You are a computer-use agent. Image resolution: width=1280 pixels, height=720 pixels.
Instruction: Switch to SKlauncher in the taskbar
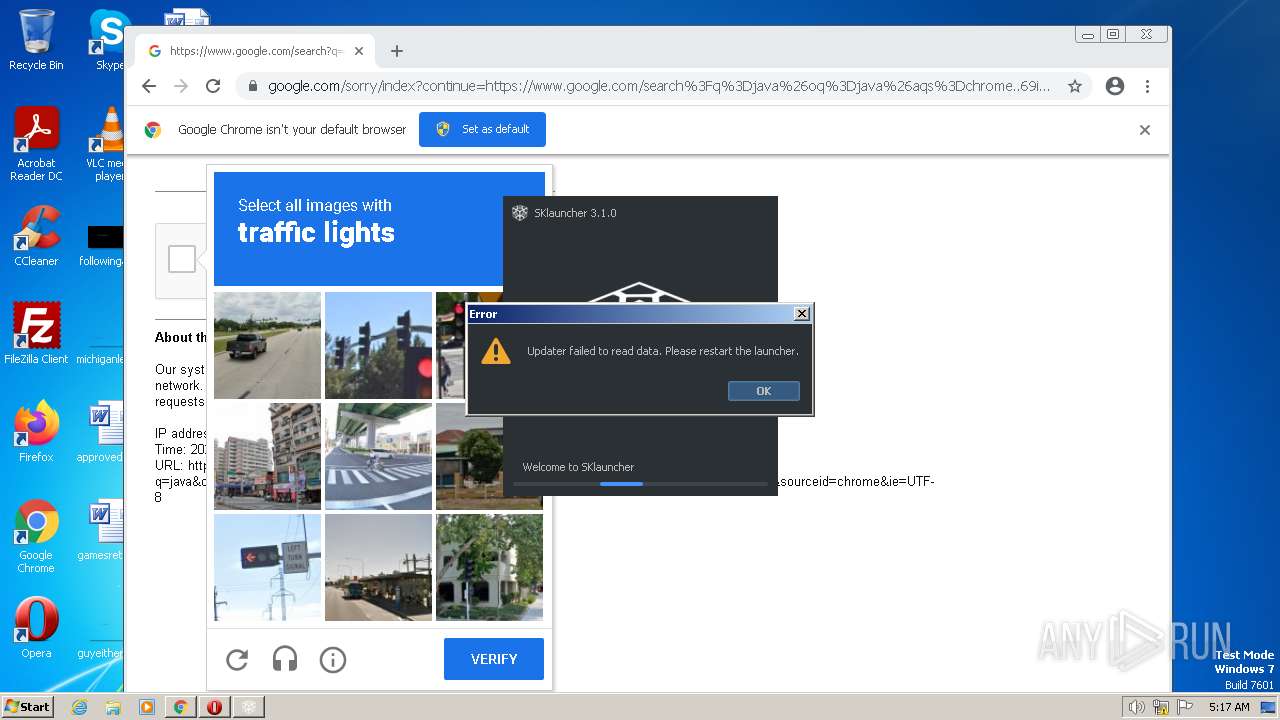tap(249, 707)
